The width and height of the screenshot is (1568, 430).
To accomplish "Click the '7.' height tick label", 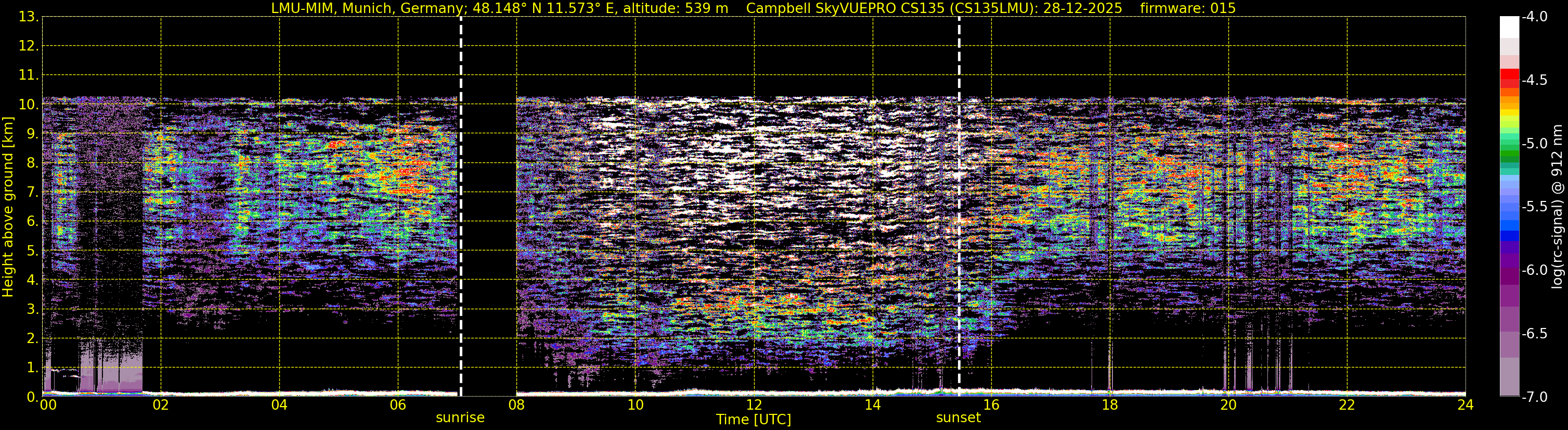I will [33, 193].
